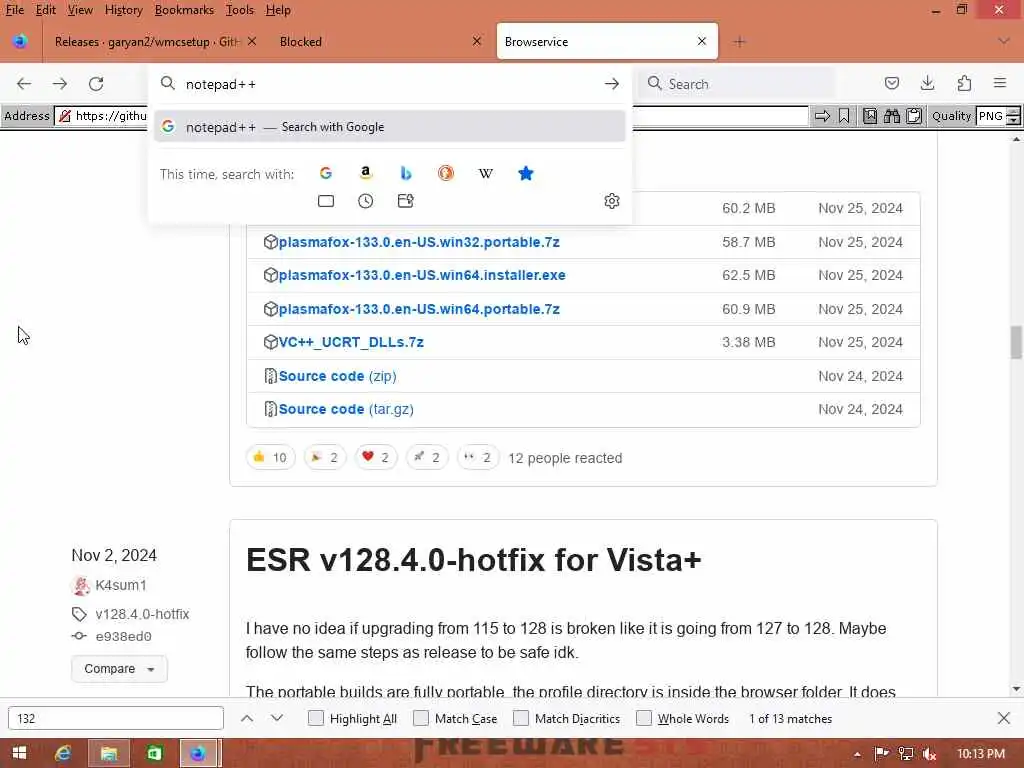The image size is (1024, 768).
Task: Search this time with Google icon
Action: [x=326, y=173]
